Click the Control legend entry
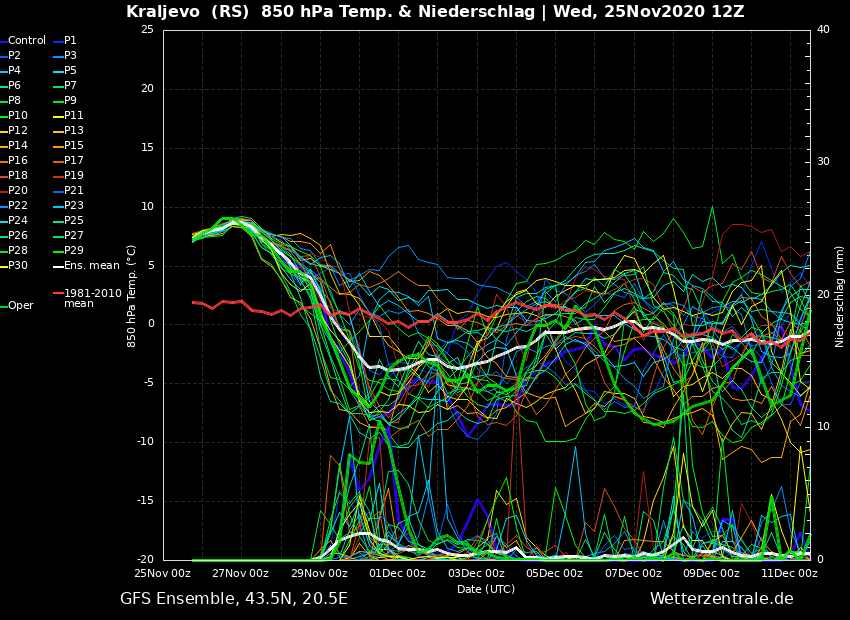This screenshot has width=850, height=620. click(27, 41)
